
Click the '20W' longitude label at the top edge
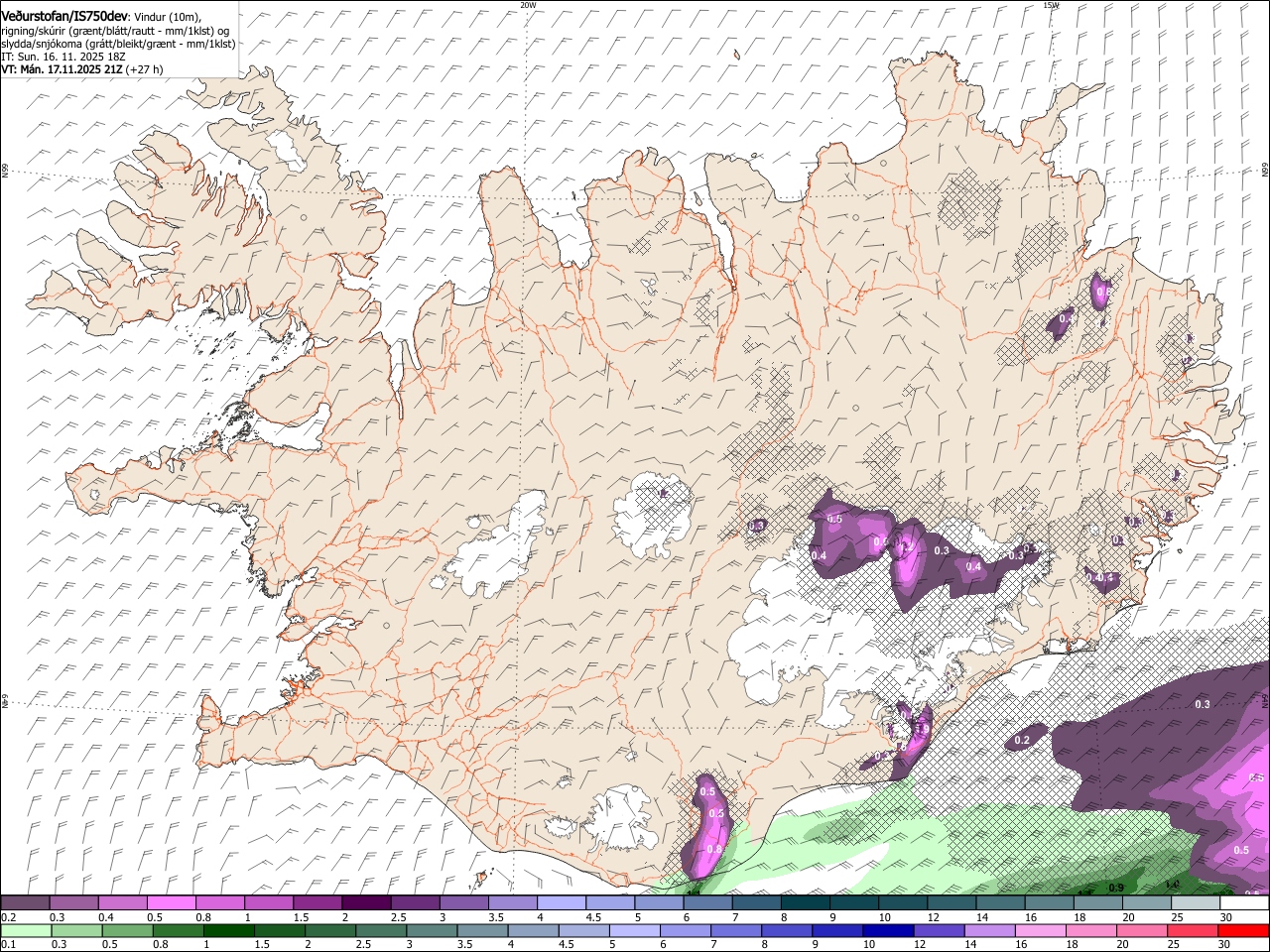(528, 5)
